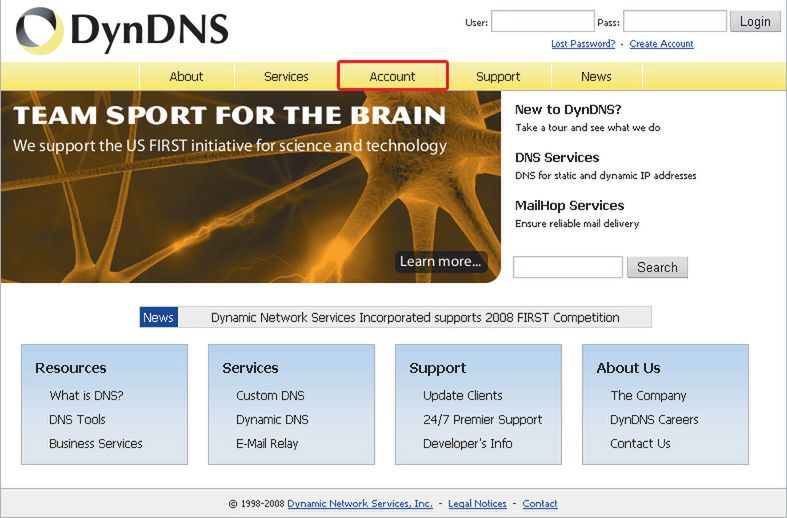Click the DynDNS logo
The height and width of the screenshot is (518, 787).
pos(122,31)
